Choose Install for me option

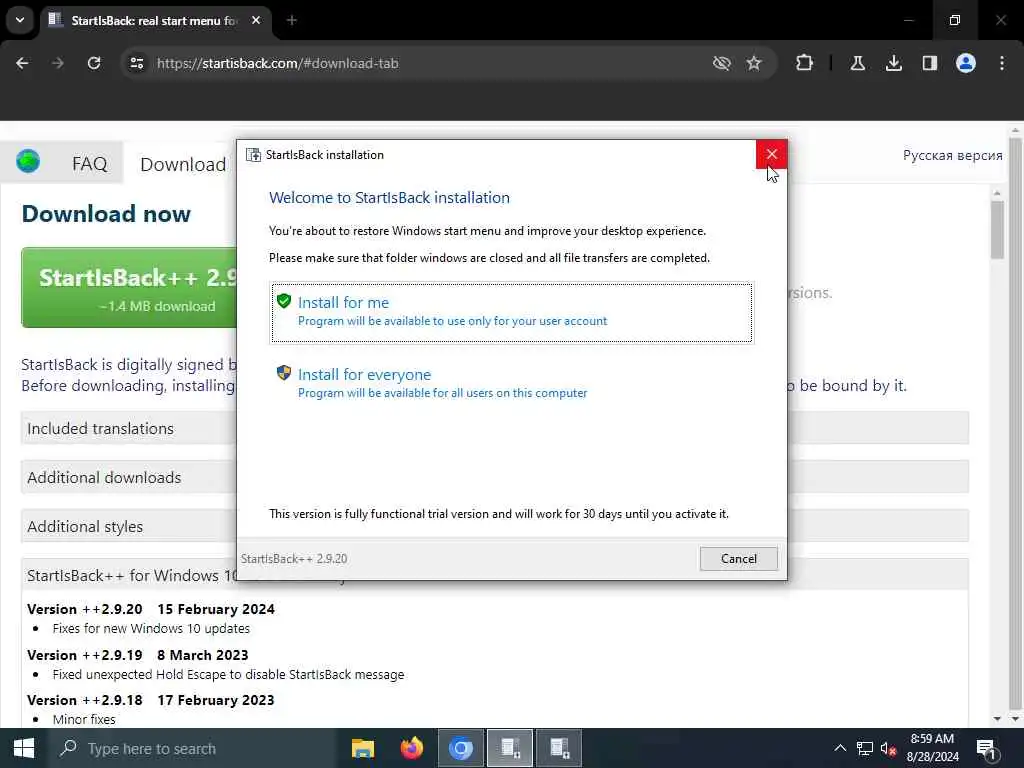coord(511,312)
